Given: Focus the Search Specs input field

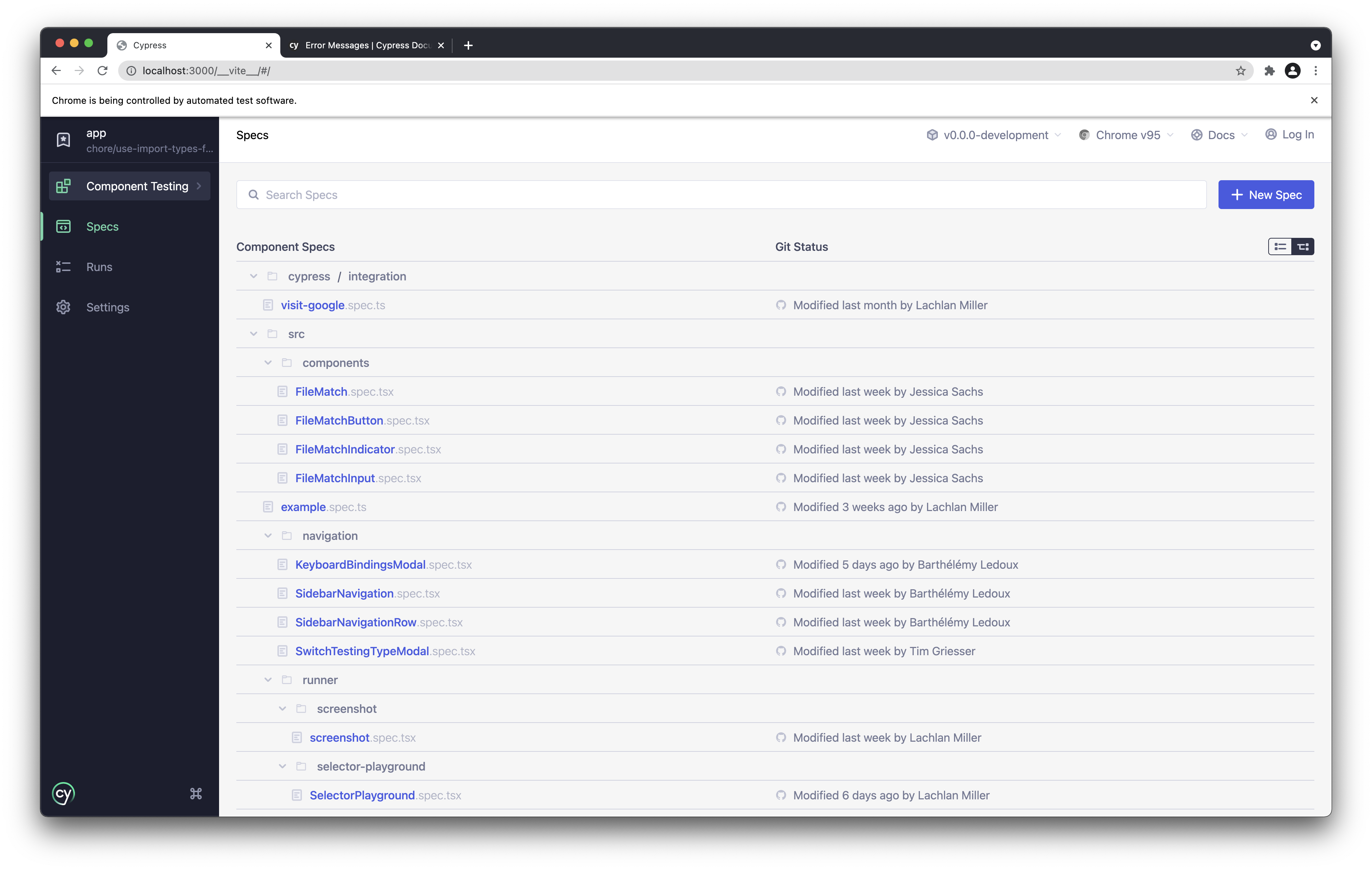Looking at the screenshot, I should point(721,195).
